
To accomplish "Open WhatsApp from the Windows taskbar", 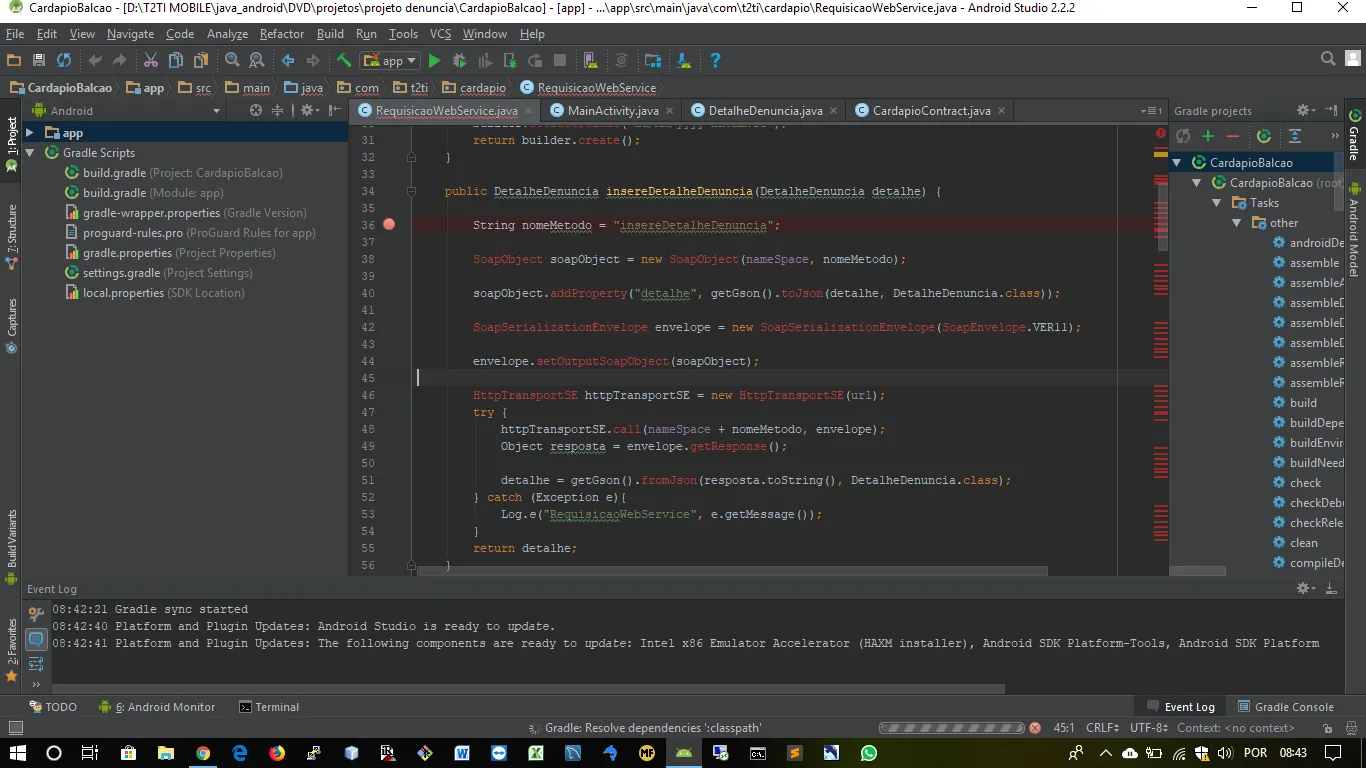I will (x=868, y=753).
